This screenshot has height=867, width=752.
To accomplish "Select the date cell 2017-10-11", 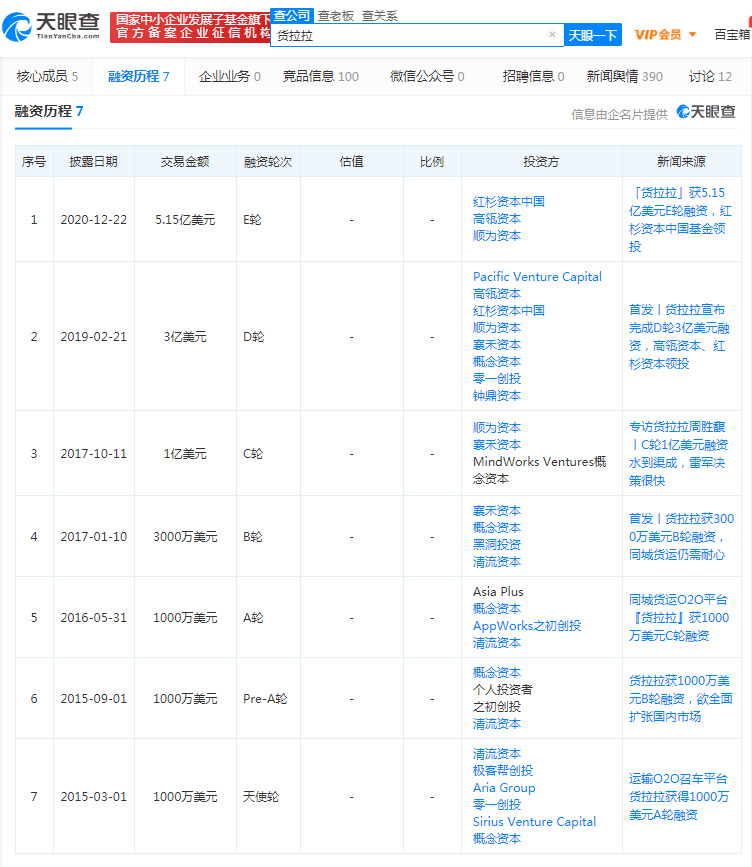I will [93, 453].
